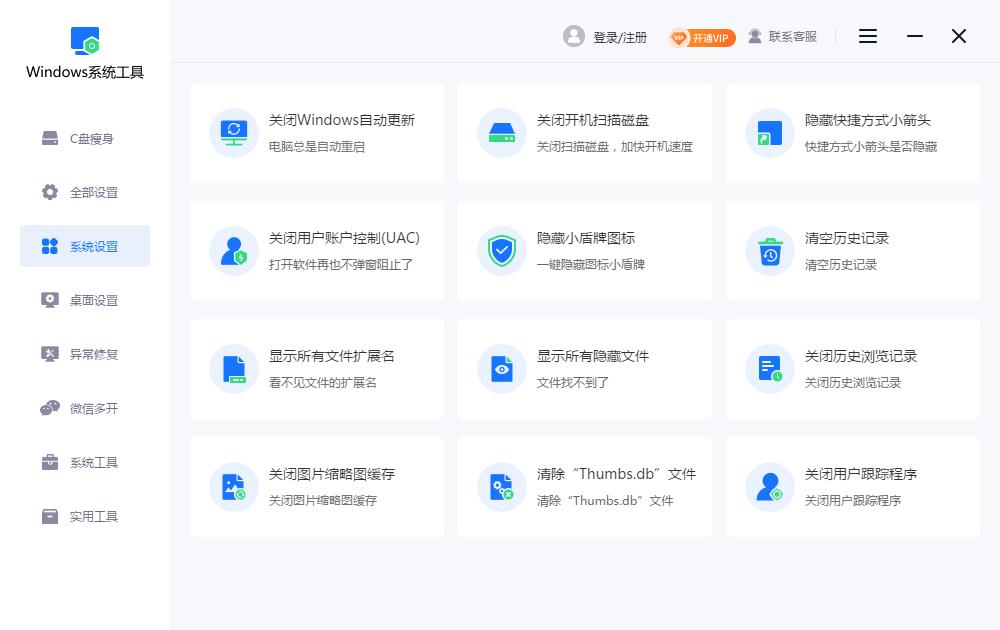
Task: Open the 隐藏小盾牌图标 card title
Action: 585,238
